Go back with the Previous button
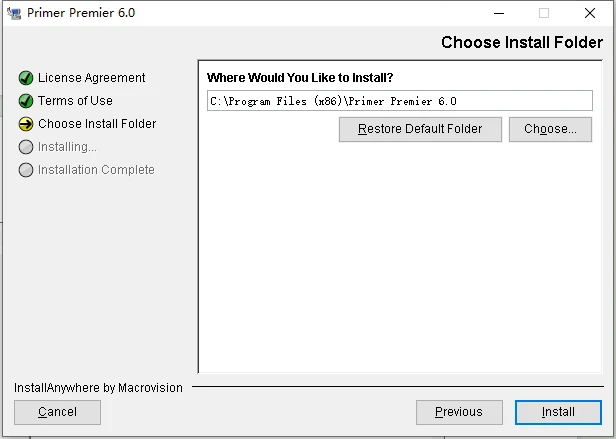The height and width of the screenshot is (439, 616). tap(458, 412)
